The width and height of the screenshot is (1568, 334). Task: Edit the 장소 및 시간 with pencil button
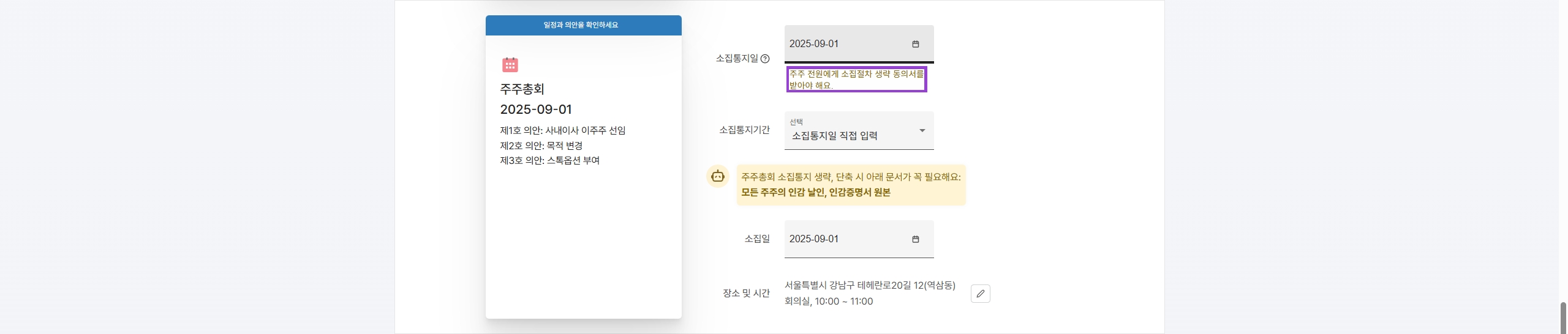981,294
